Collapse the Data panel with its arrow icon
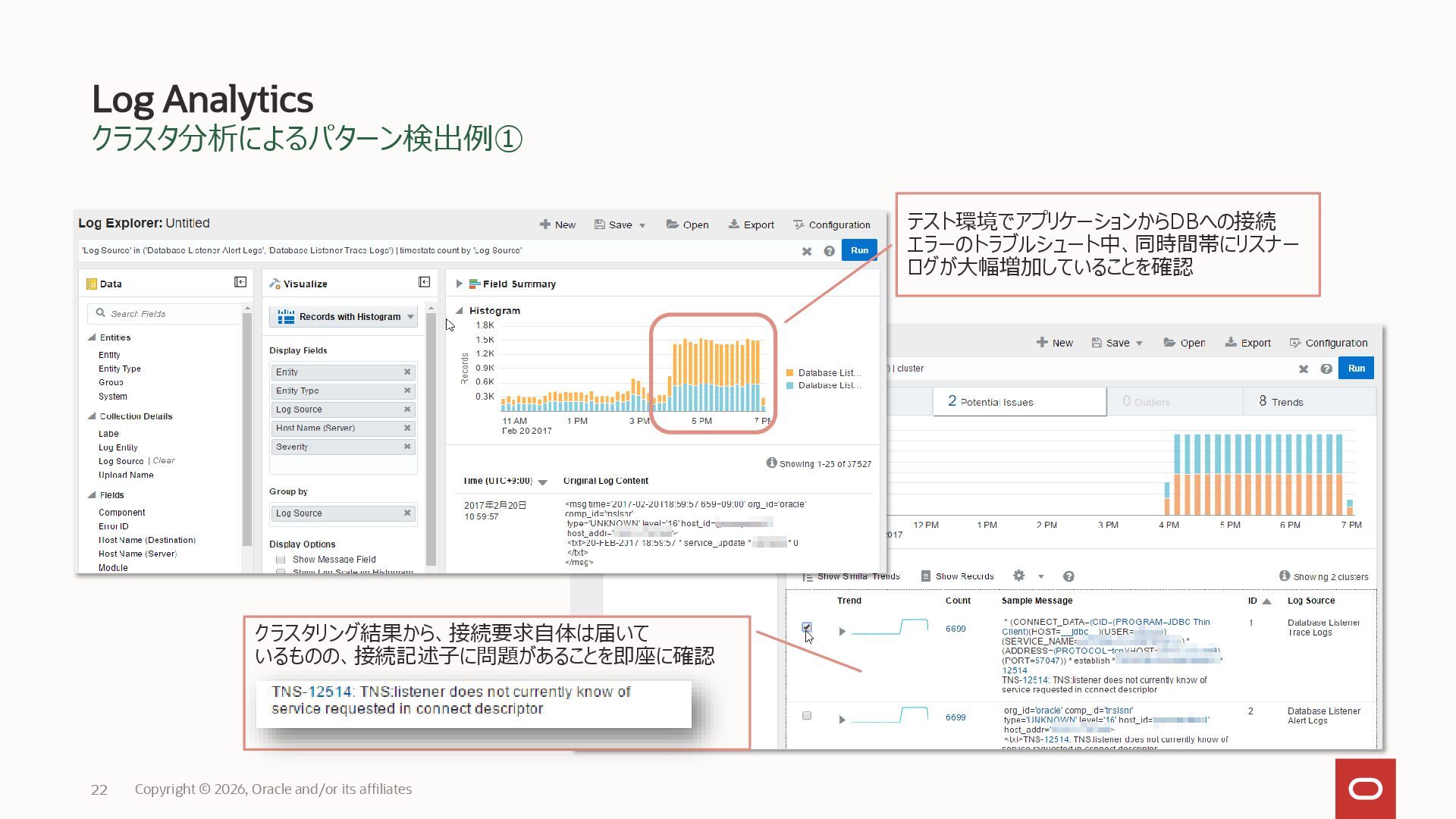Image resolution: width=1456 pixels, height=819 pixels. pyautogui.click(x=240, y=282)
